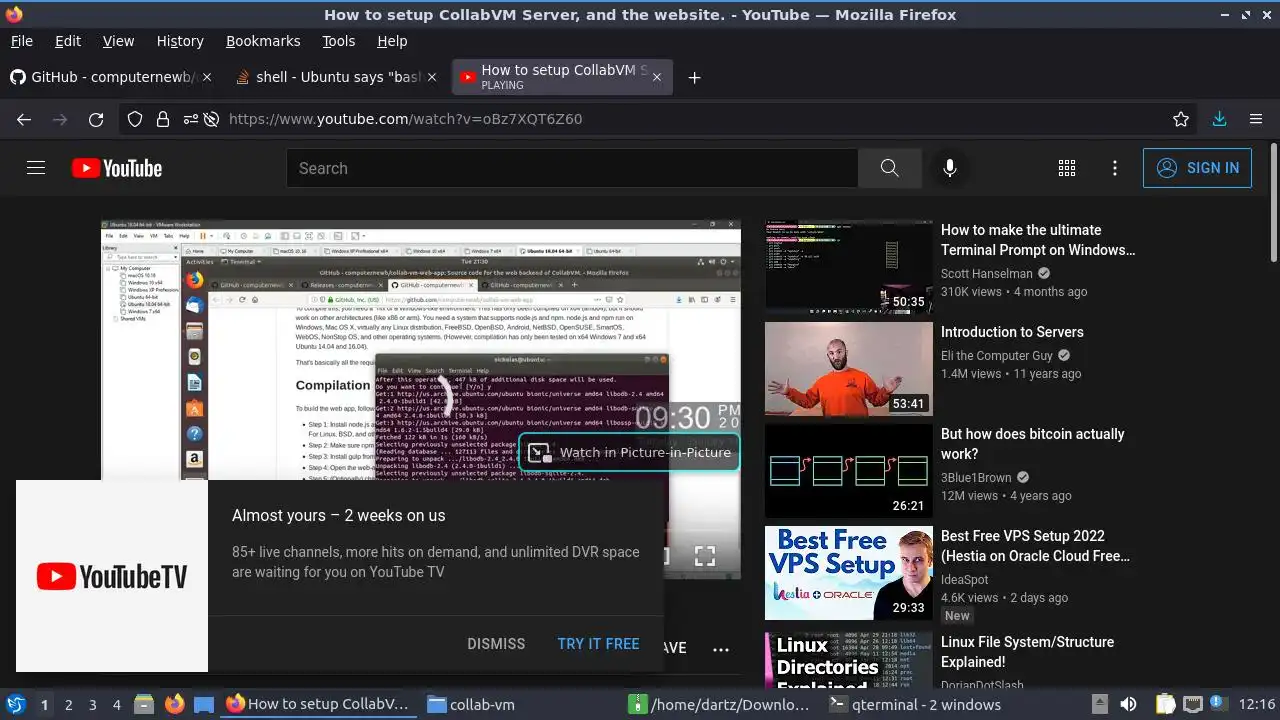The height and width of the screenshot is (720, 1280).
Task: Open collab-vm window from taskbar
Action: pos(520,705)
